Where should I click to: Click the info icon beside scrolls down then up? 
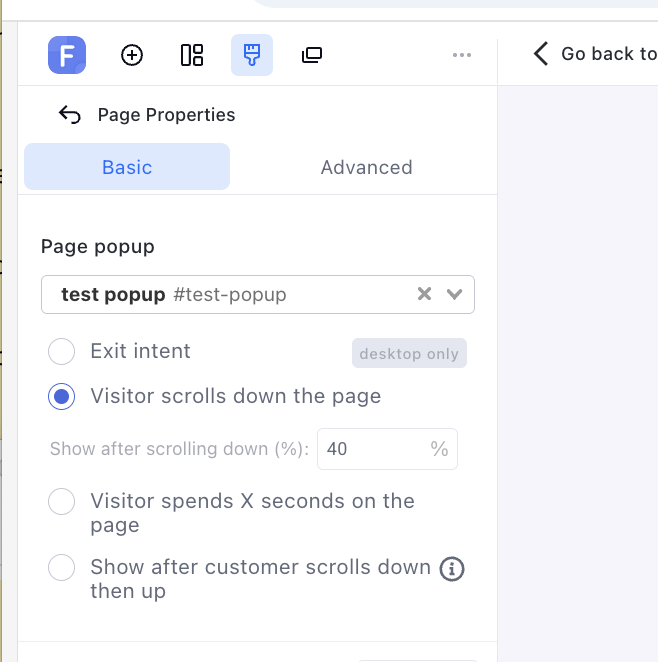point(452,569)
